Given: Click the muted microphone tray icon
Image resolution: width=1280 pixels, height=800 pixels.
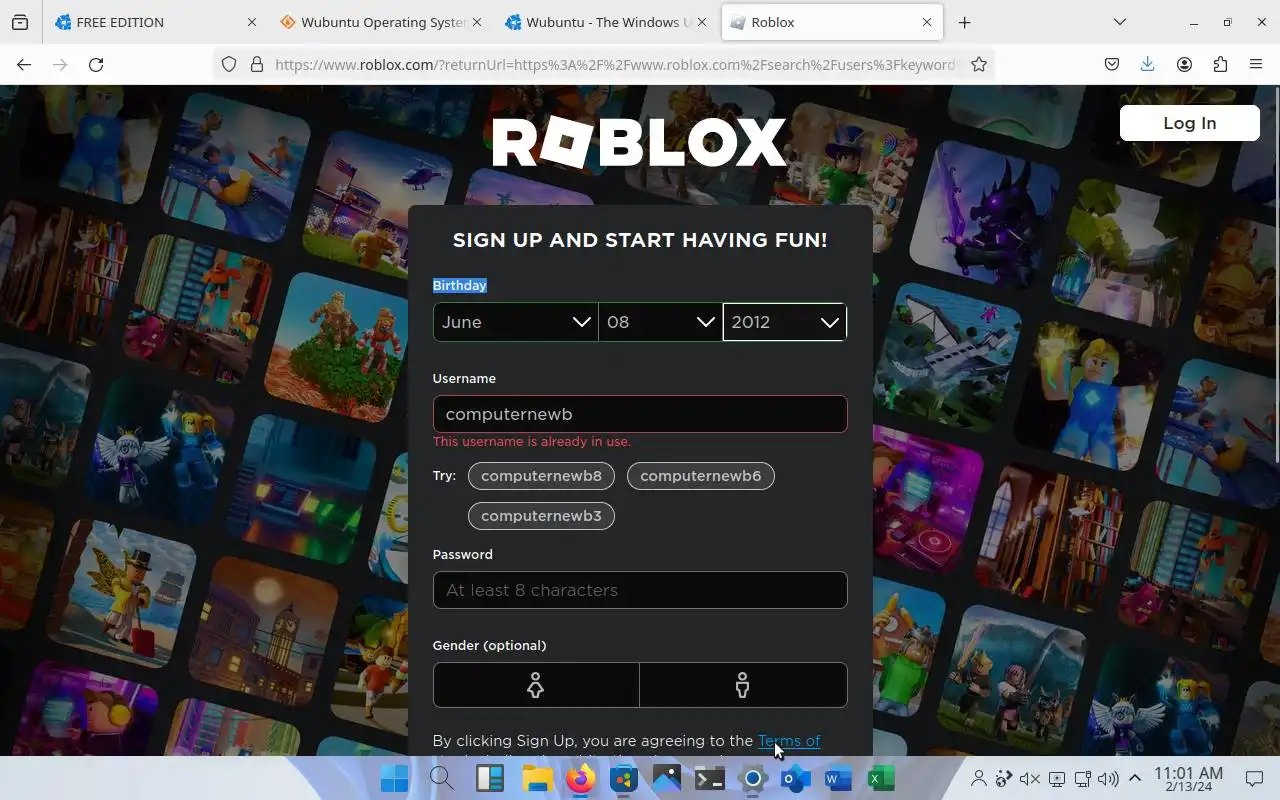Looking at the screenshot, I should tap(1030, 779).
